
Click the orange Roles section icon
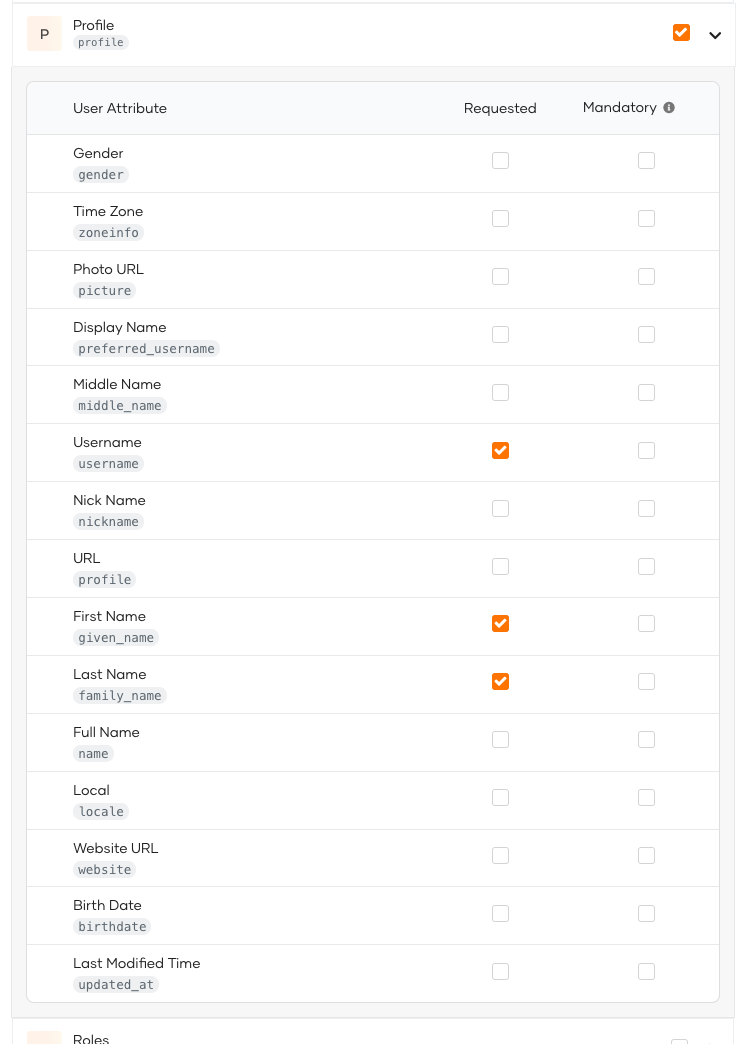coord(44,1040)
